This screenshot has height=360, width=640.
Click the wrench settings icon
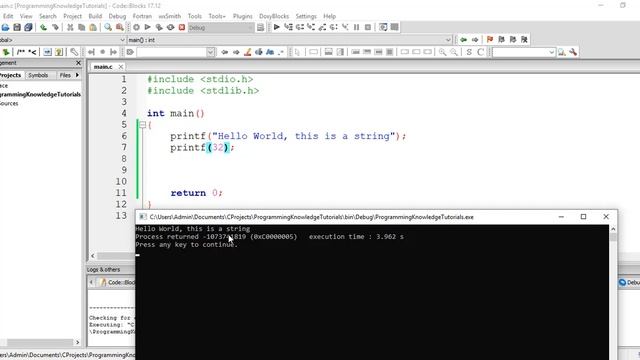point(573,52)
